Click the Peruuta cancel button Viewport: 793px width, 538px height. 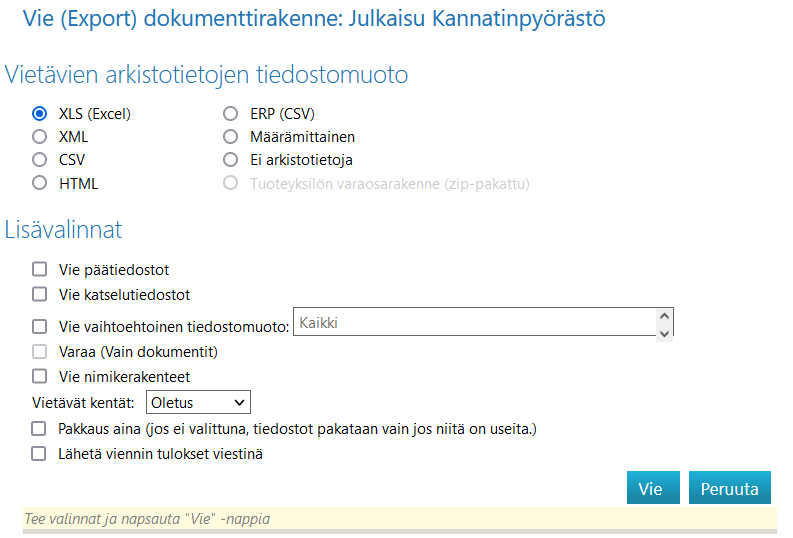pyautogui.click(x=729, y=489)
